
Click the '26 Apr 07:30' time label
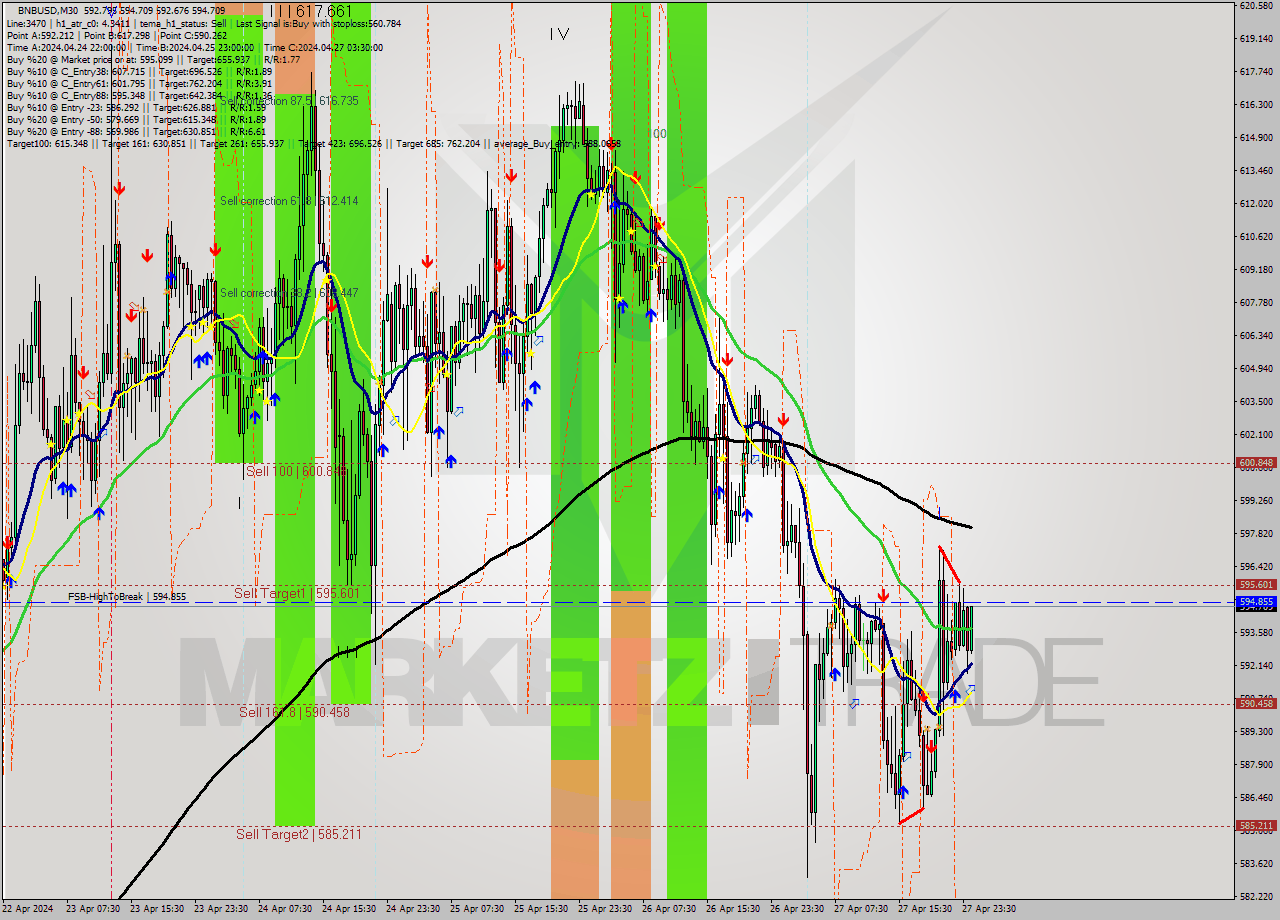[x=669, y=909]
